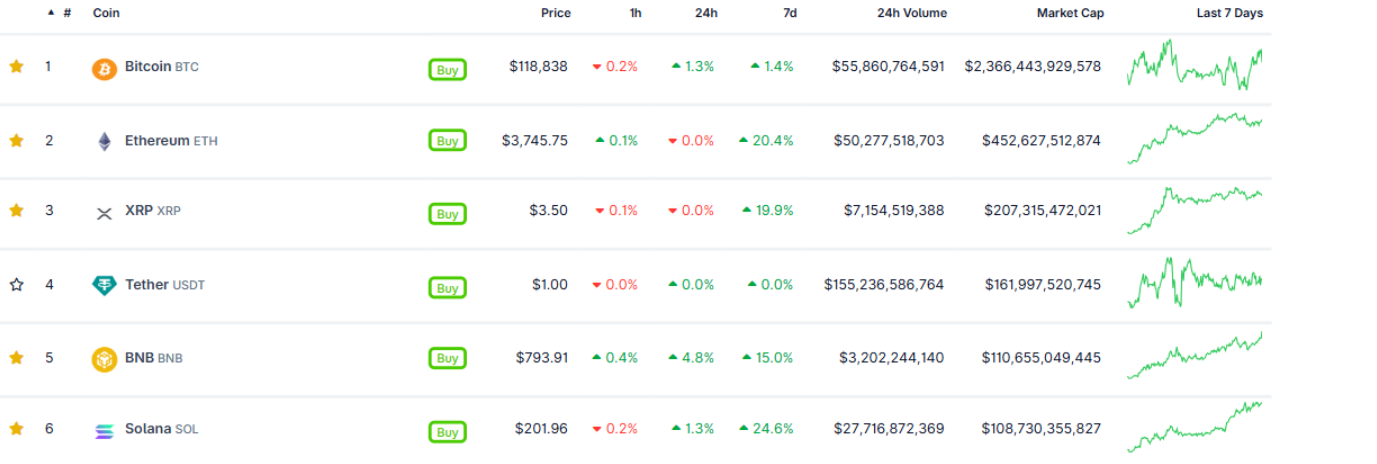Open Ethereum's last 7 days sparkline
This screenshot has width=1377, height=464.
[x=1194, y=138]
